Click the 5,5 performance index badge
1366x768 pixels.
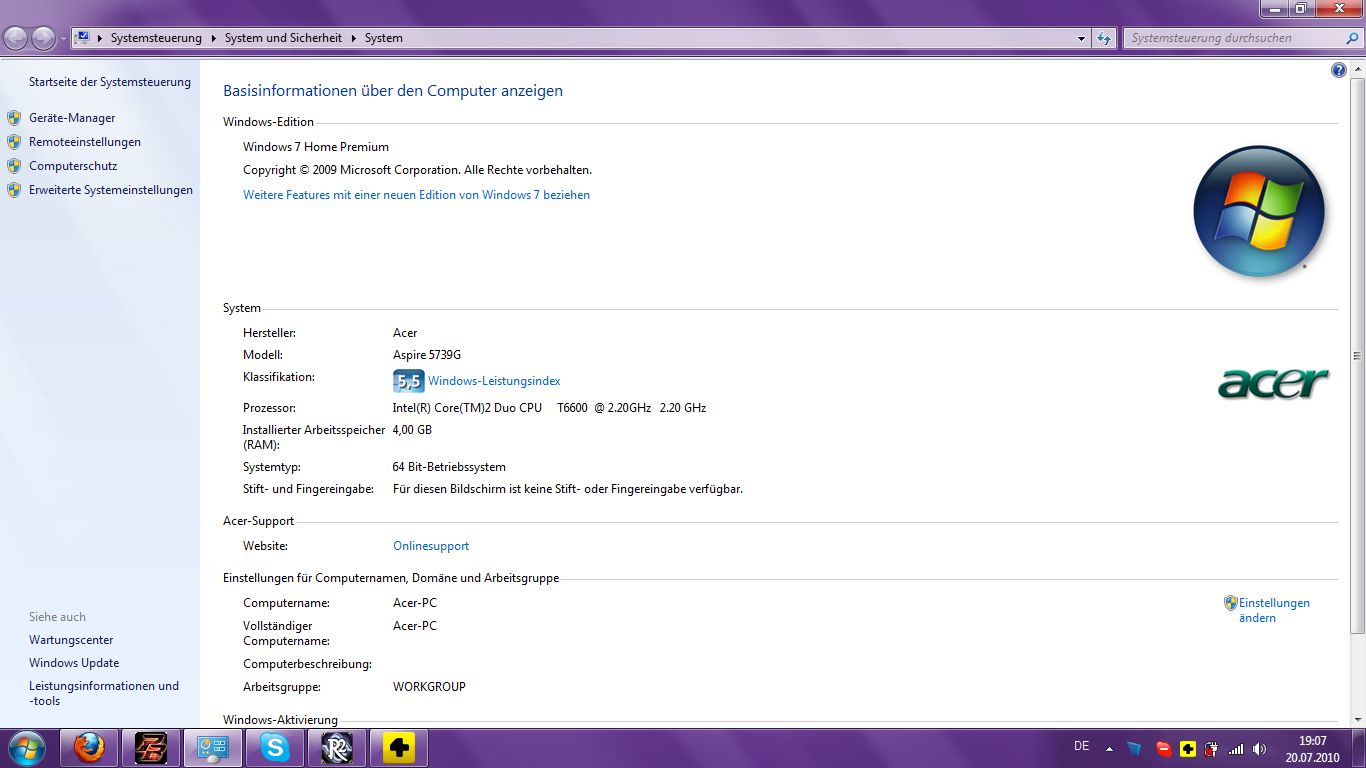pyautogui.click(x=408, y=381)
